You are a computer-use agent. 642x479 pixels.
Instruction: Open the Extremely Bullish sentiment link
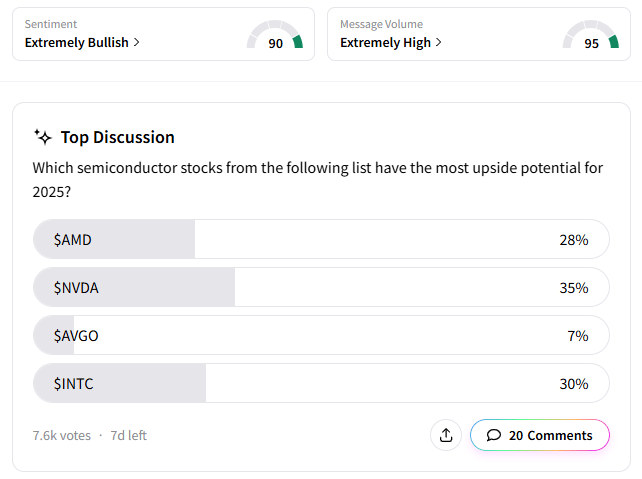pos(77,43)
